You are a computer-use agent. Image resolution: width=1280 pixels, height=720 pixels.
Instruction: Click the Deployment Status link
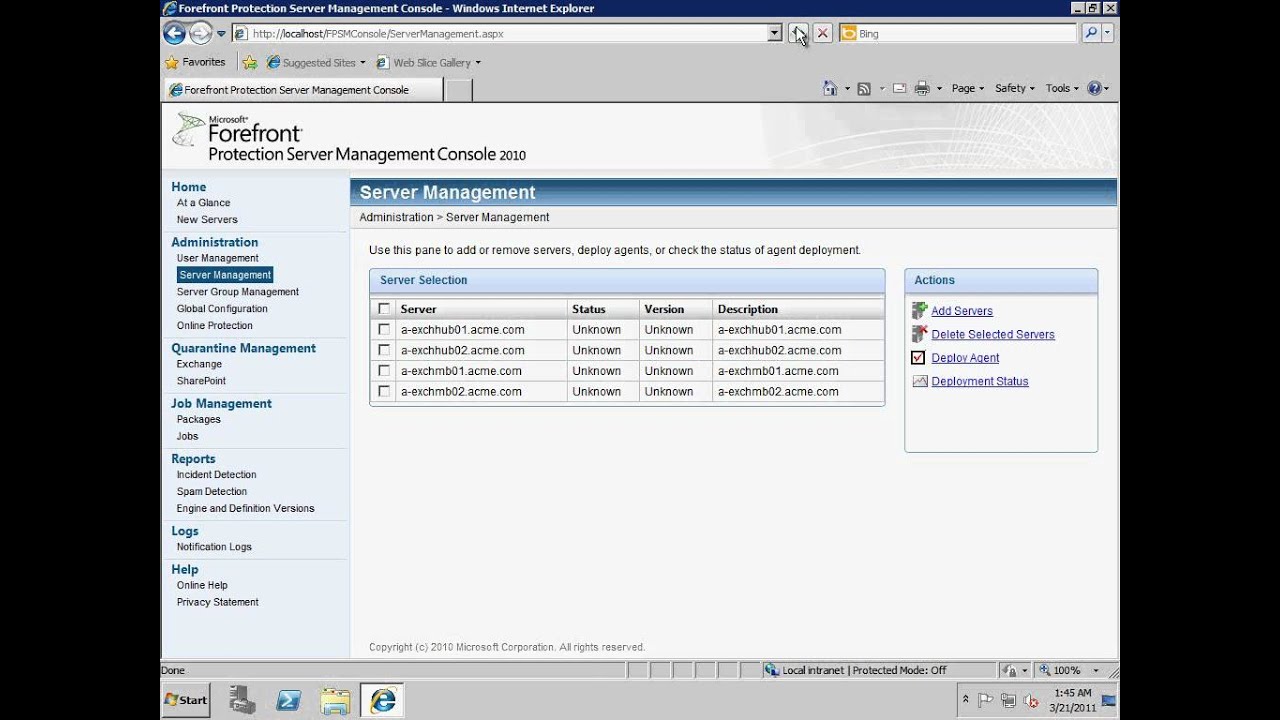click(980, 381)
